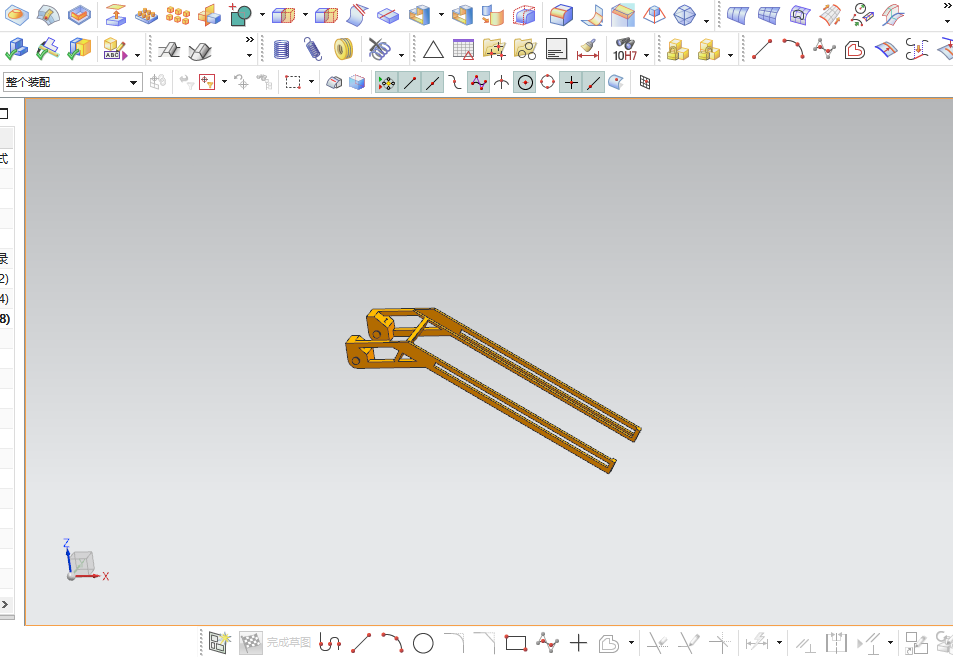The width and height of the screenshot is (953, 657).
Task: Toggle Midpoint snap
Action: point(433,82)
